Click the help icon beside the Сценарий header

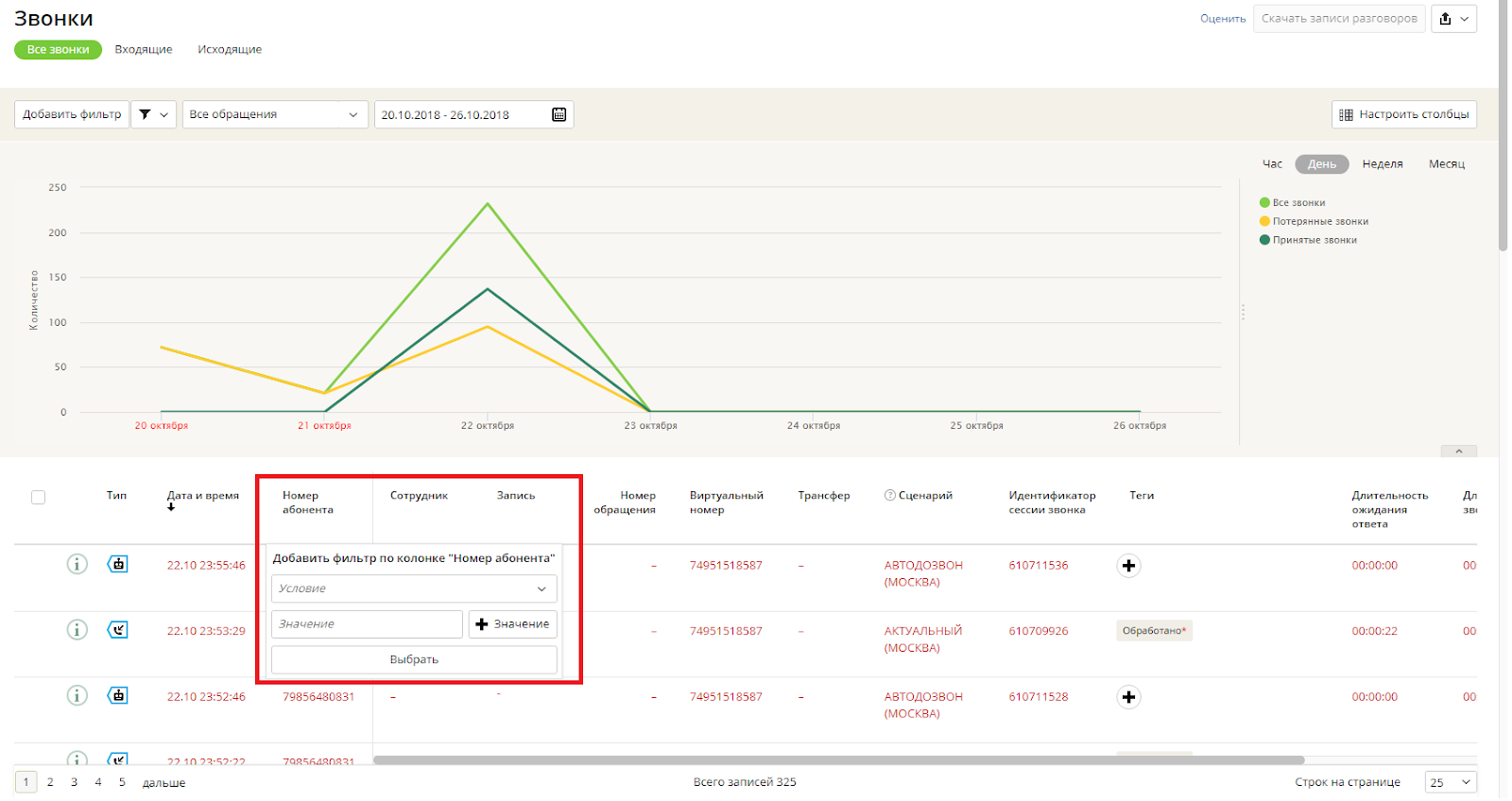click(889, 495)
